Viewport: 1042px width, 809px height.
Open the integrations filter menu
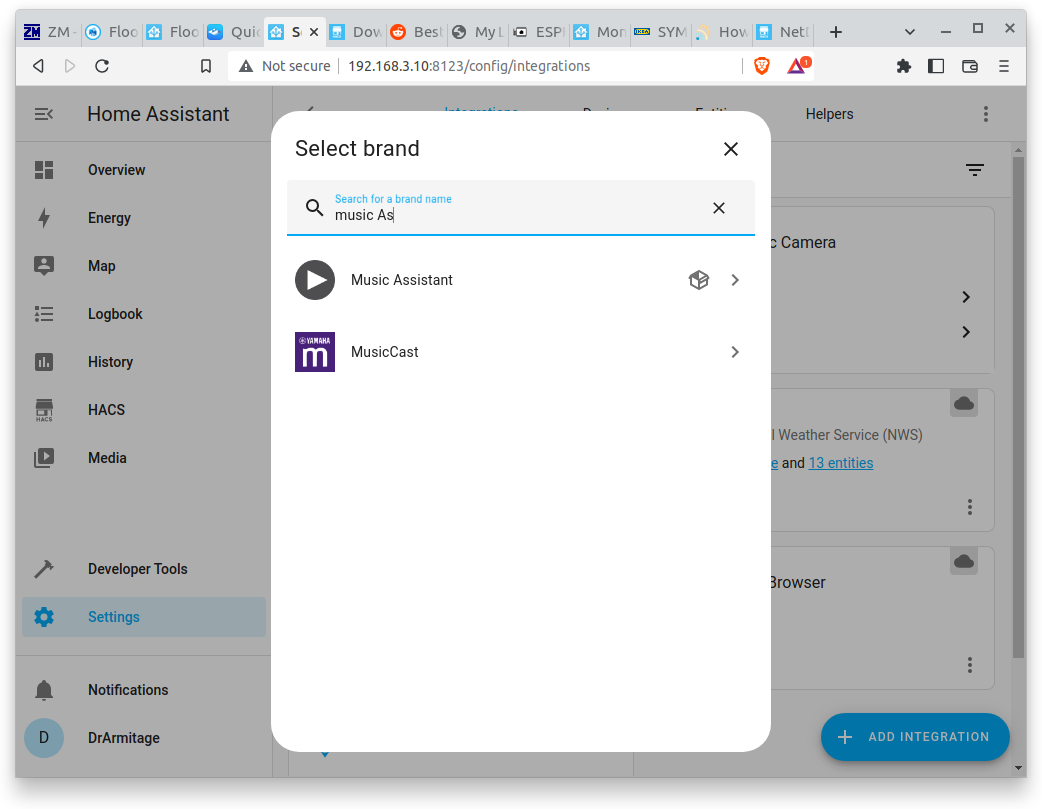click(974, 170)
